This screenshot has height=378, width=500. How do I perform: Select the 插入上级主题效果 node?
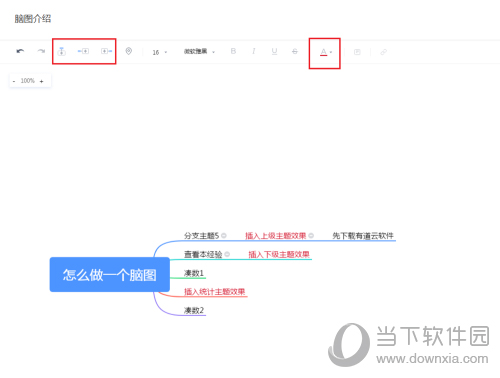(276, 236)
